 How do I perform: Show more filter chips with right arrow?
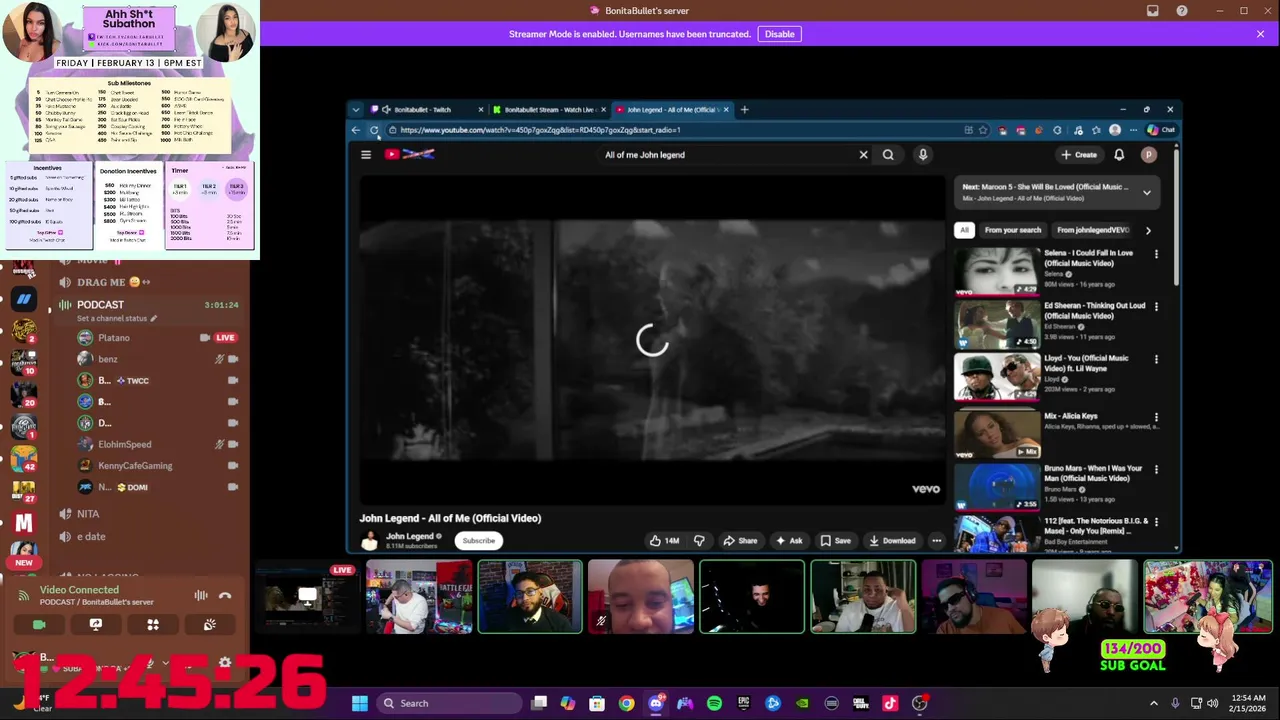[1148, 231]
